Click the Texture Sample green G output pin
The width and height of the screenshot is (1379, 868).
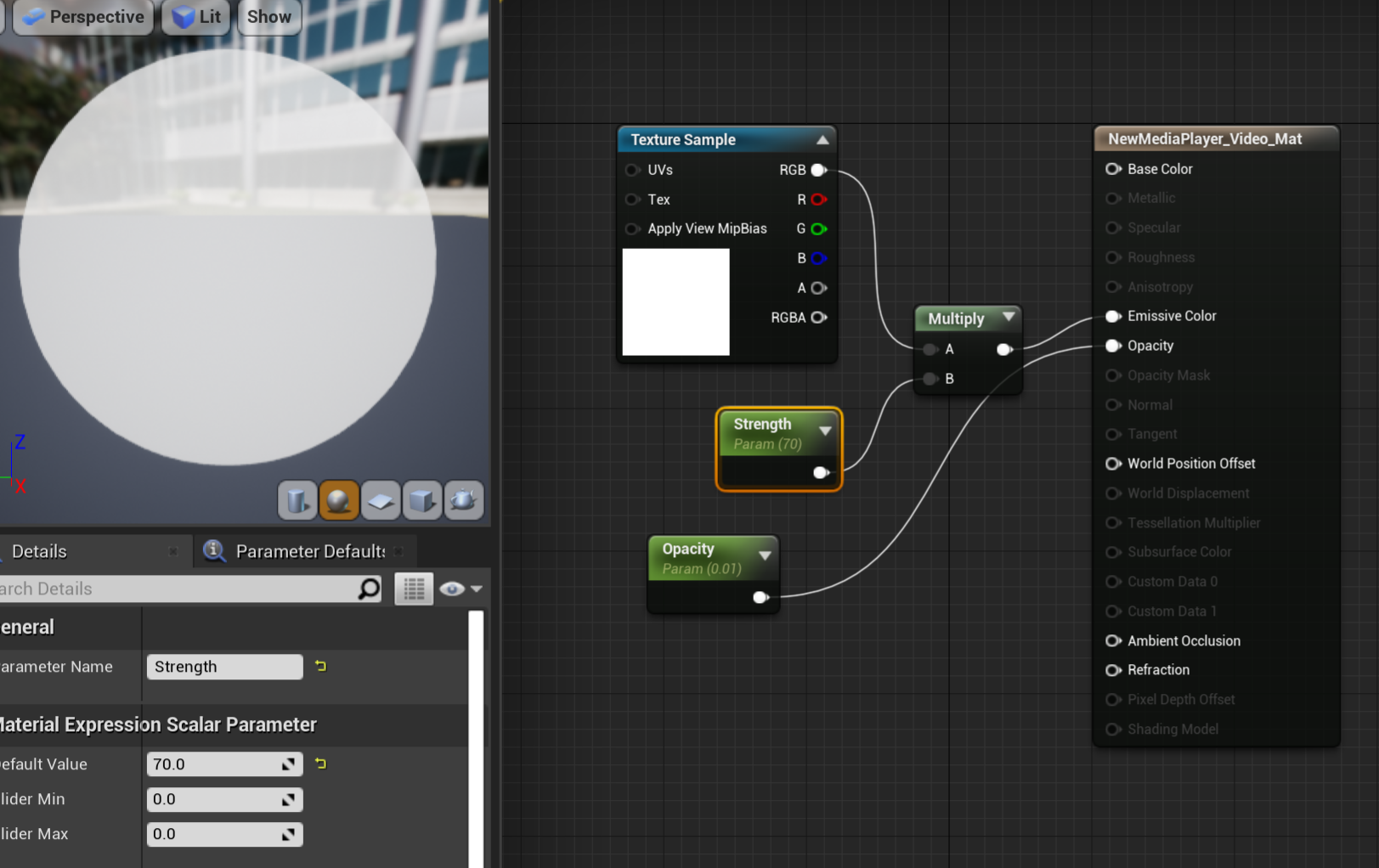(818, 228)
